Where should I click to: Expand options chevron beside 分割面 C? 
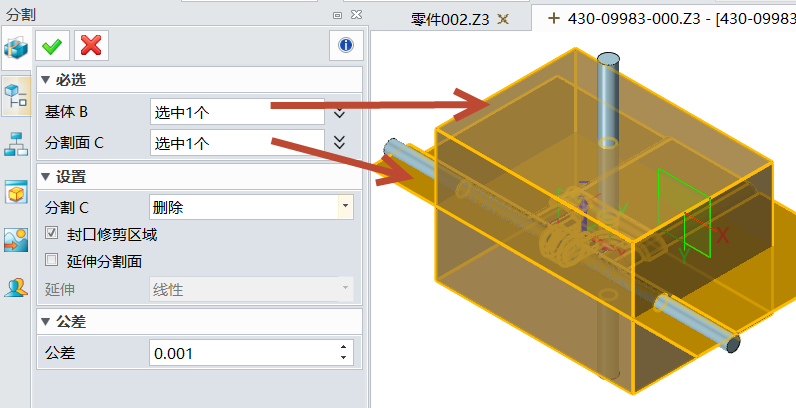(340, 142)
